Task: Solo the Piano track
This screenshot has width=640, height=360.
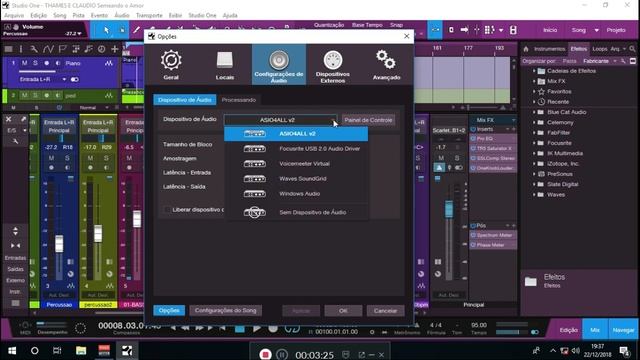Action: (x=35, y=63)
